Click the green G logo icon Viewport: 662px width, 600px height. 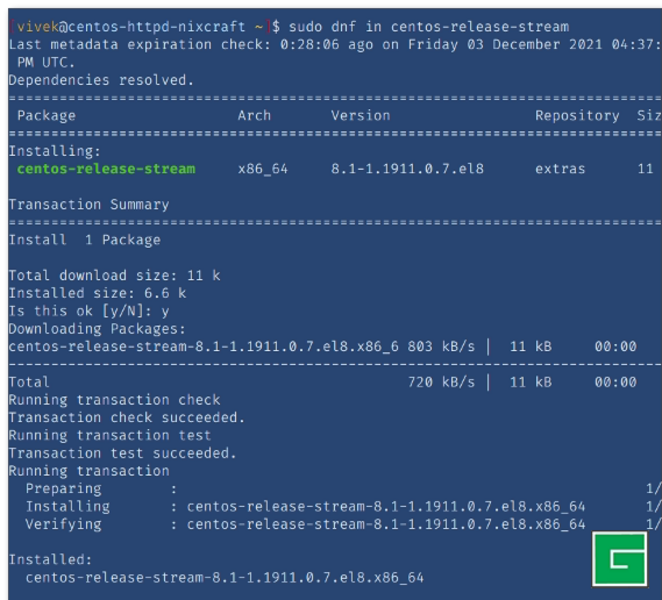(x=620, y=559)
